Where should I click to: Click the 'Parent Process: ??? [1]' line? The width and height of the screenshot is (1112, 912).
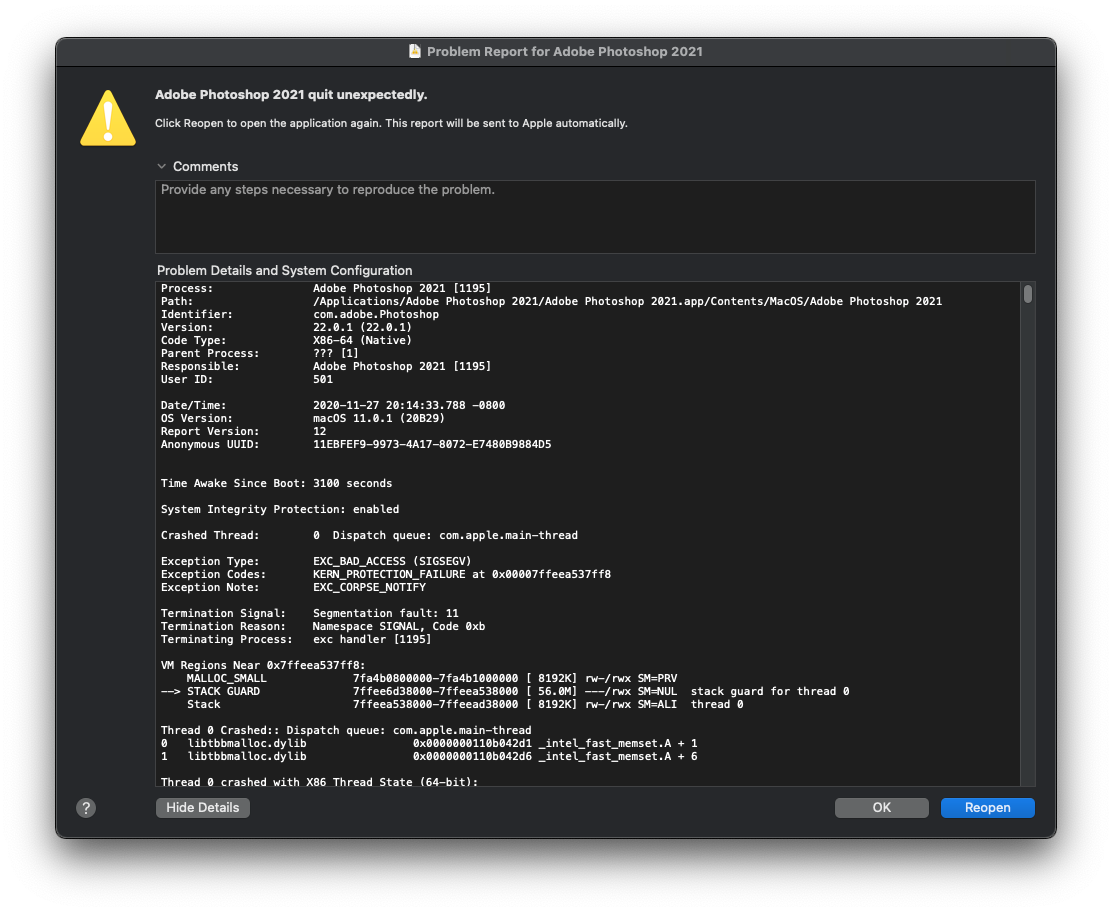pos(260,353)
